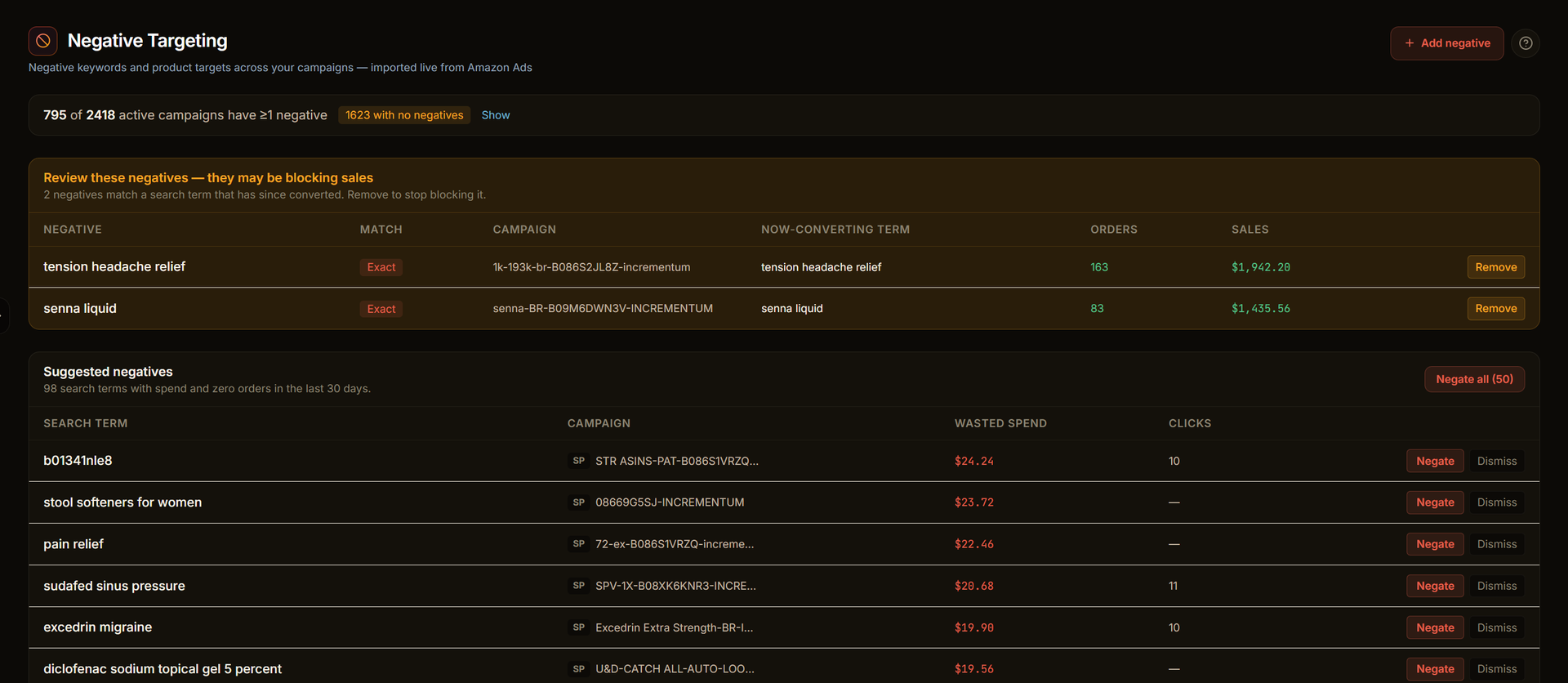The image size is (1568, 683).
Task: Dismiss the excedrin migraine suggestion
Action: (1497, 627)
